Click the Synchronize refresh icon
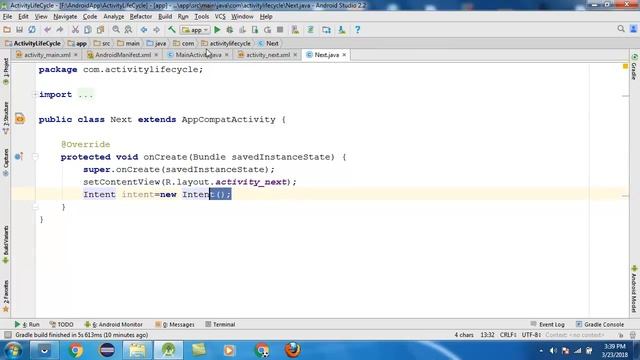640x360 pixels. [32, 30]
